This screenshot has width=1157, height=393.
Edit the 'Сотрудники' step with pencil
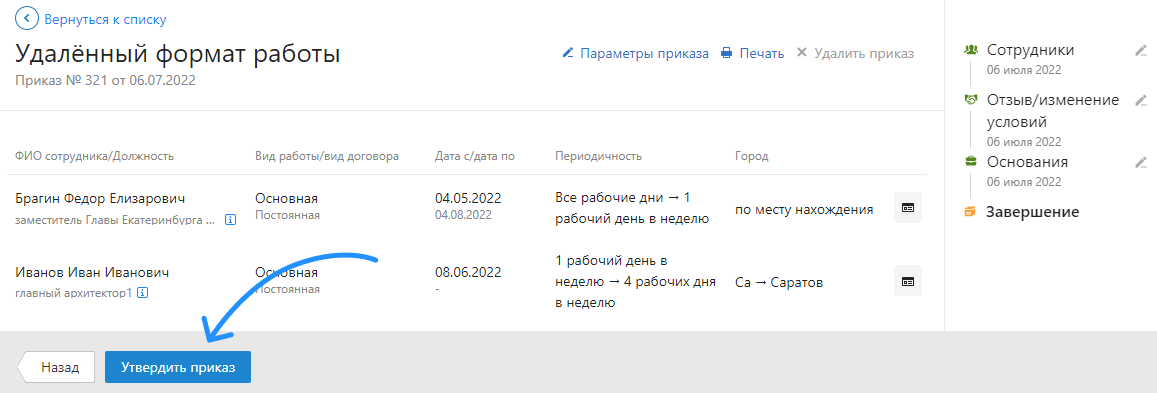[1141, 51]
